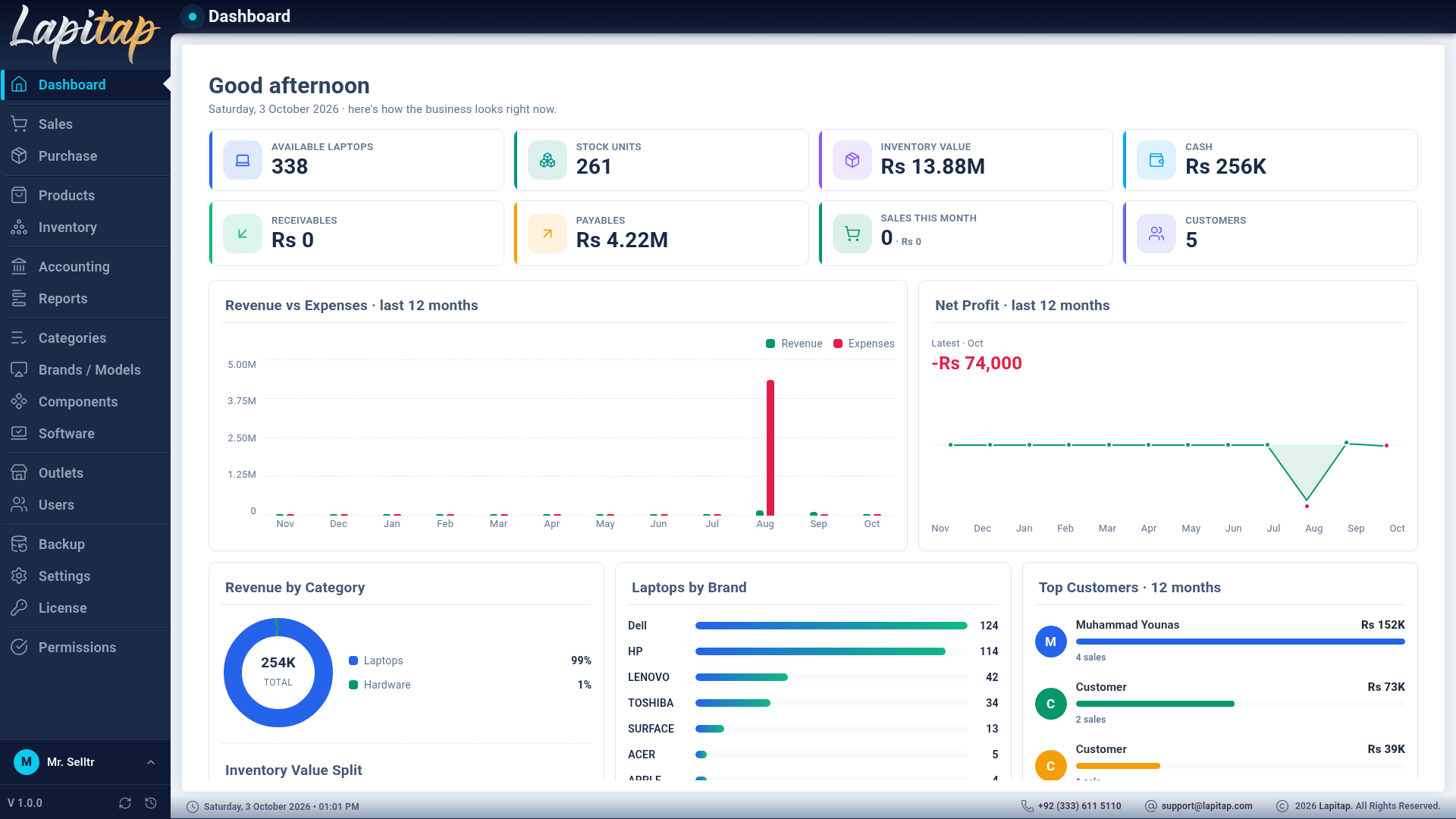Click the Software monitor icon

pos(19,433)
